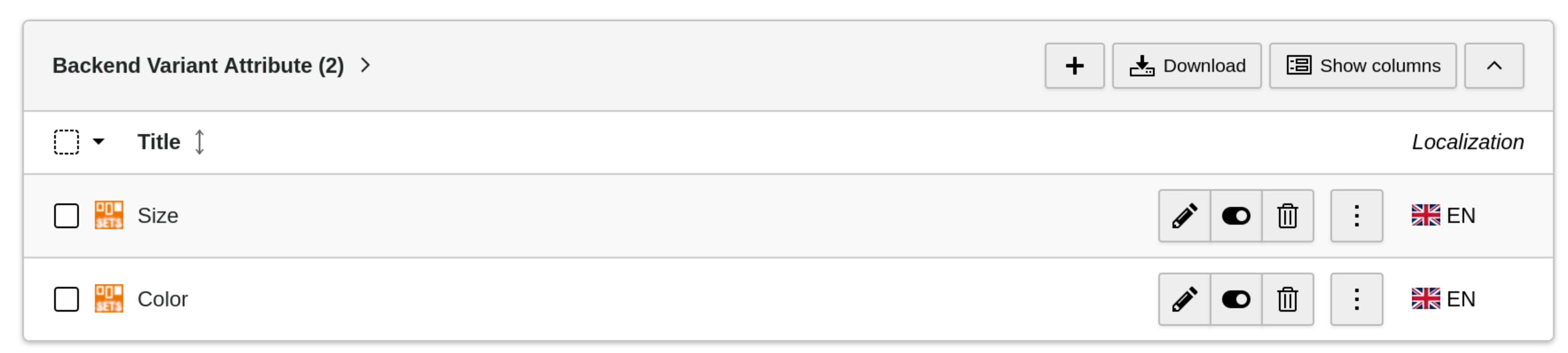Screen dimensions: 1568x353
Task: Edit the Size attribute with the pencil icon
Action: point(1184,215)
